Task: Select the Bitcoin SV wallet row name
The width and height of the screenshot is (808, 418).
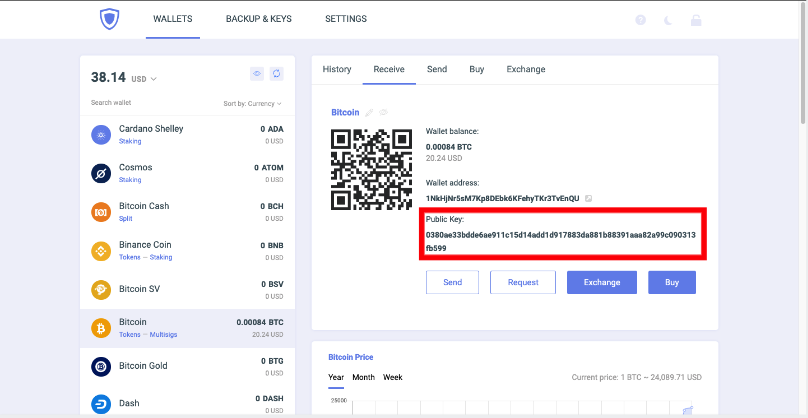Action: [x=139, y=289]
